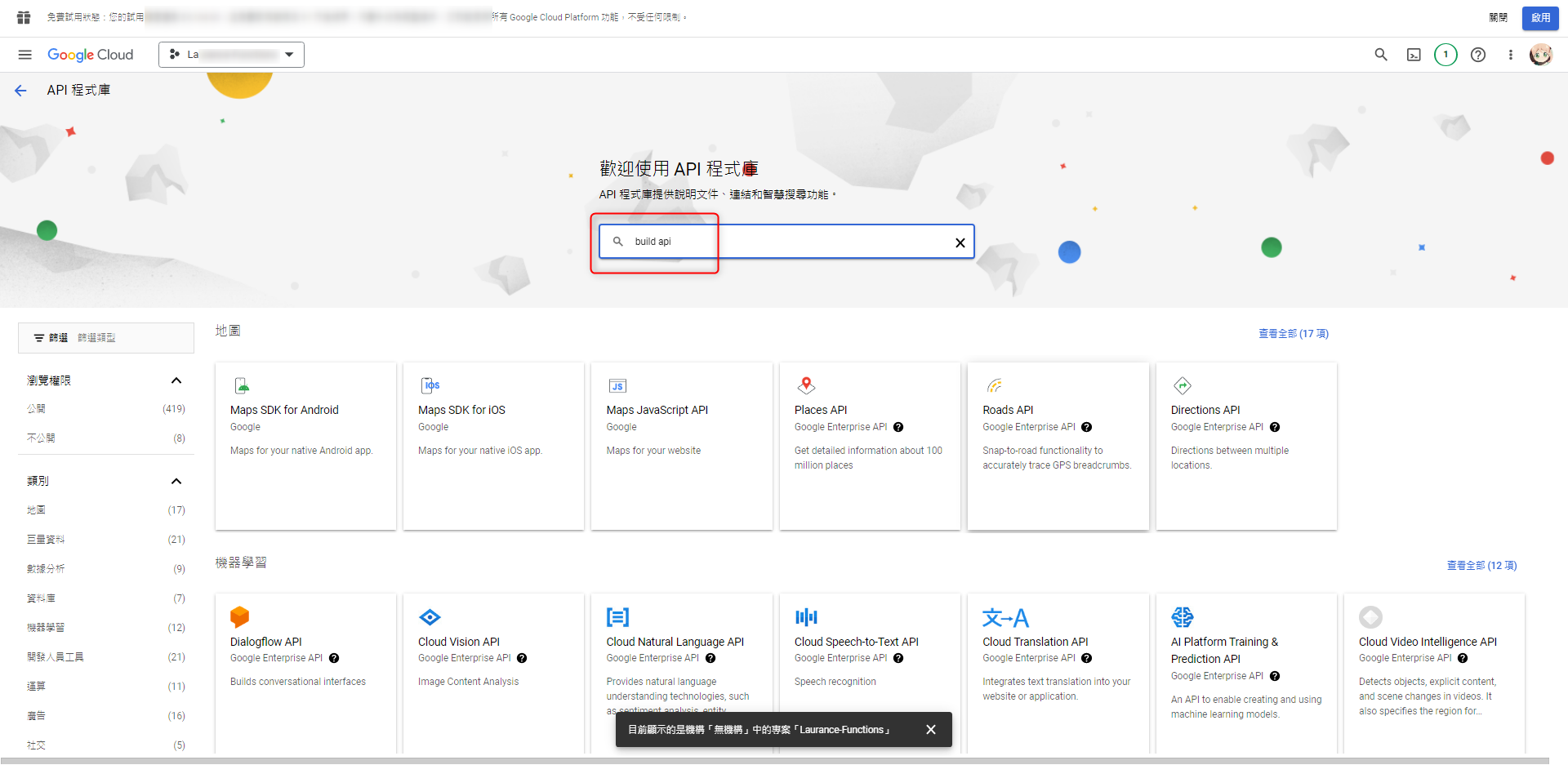Viewport: 1568px width, 765px height.
Task: Click the blue 啟用 activate button
Action: tap(1540, 17)
